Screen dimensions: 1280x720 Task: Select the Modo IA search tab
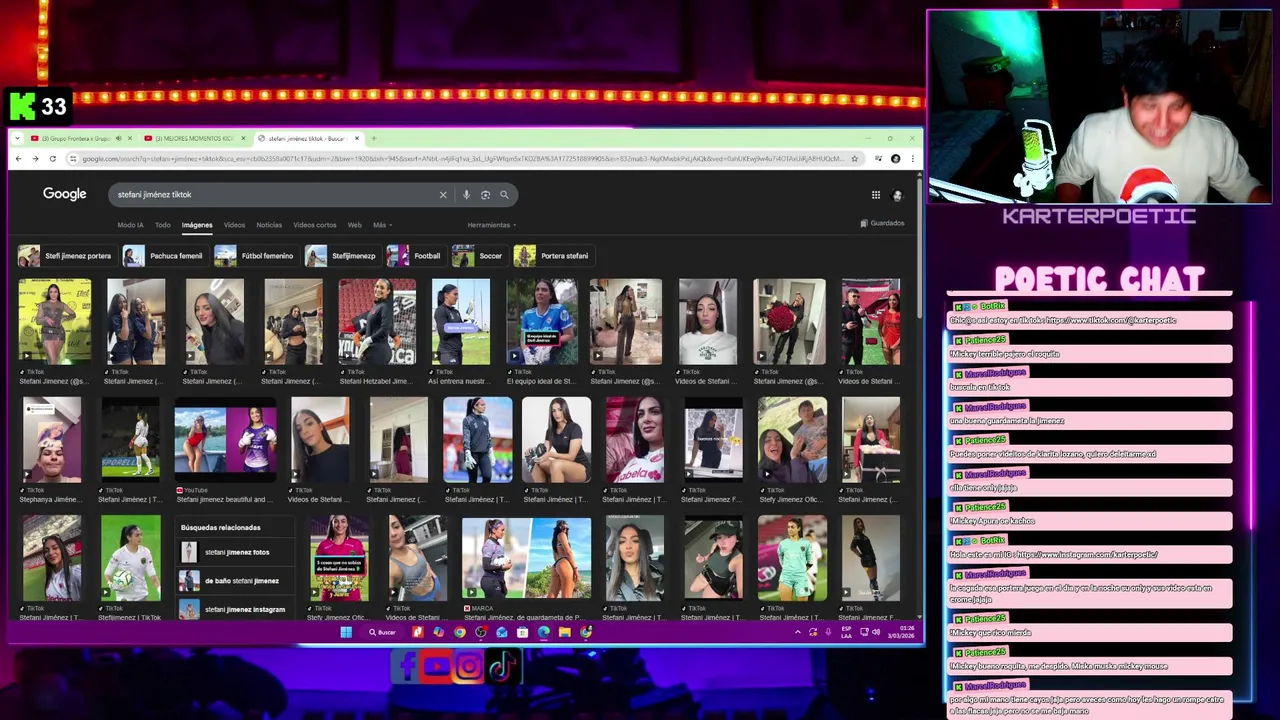(130, 225)
